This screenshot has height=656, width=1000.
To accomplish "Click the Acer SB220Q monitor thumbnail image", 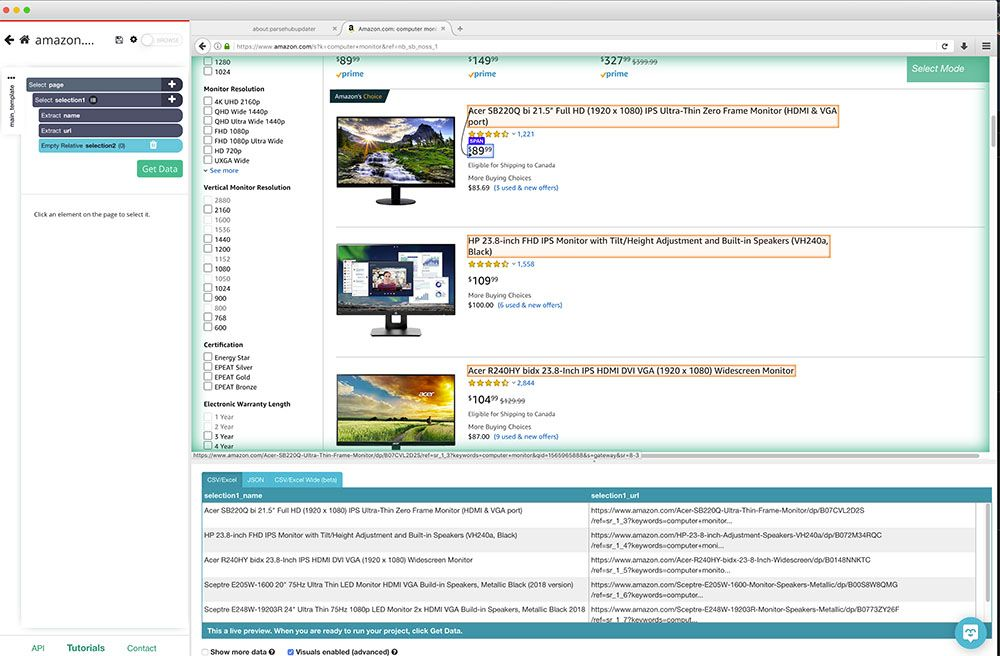I will coord(396,159).
